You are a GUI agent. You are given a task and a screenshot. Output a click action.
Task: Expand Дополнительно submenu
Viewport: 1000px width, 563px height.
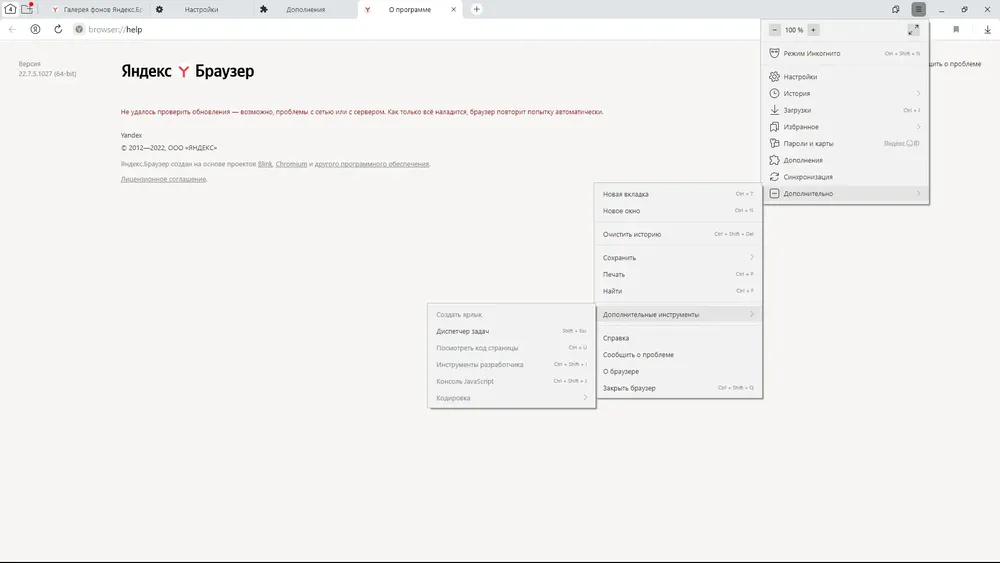(x=845, y=193)
